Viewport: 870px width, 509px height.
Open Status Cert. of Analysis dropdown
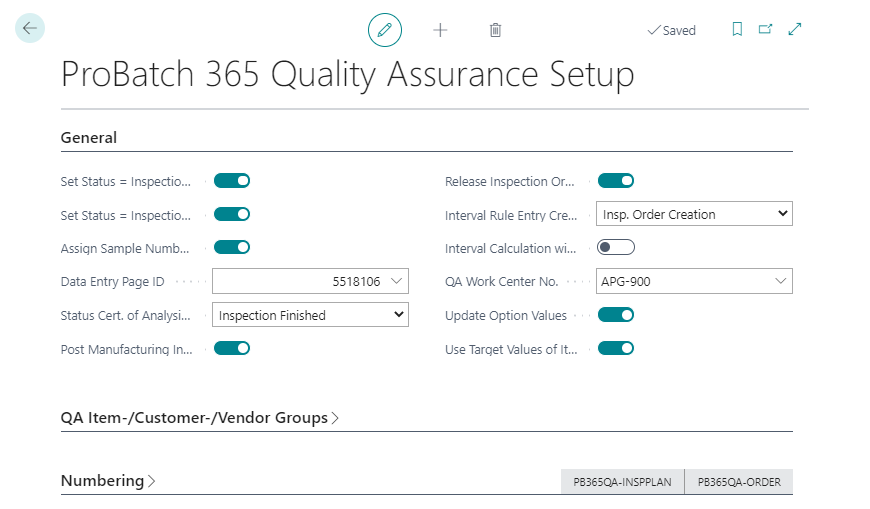click(310, 315)
